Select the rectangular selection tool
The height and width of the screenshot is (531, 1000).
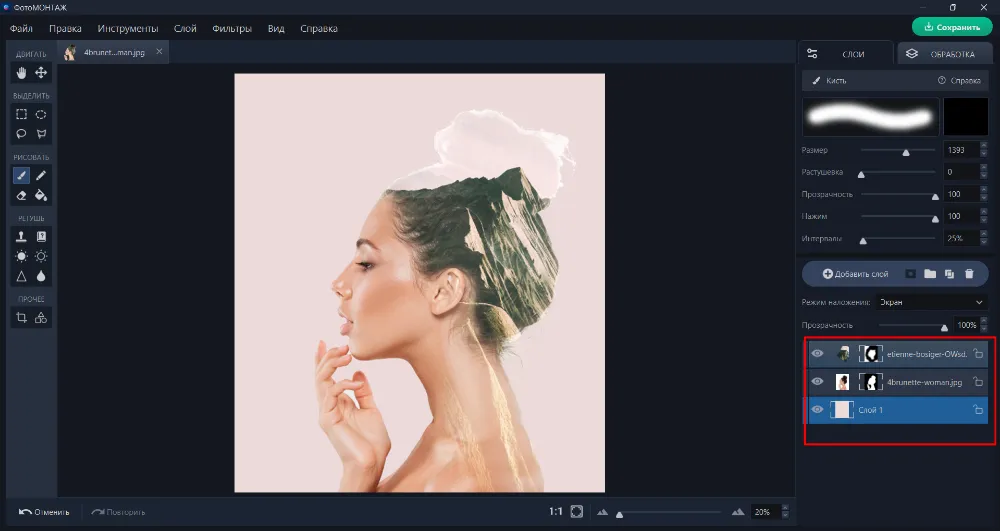click(22, 114)
